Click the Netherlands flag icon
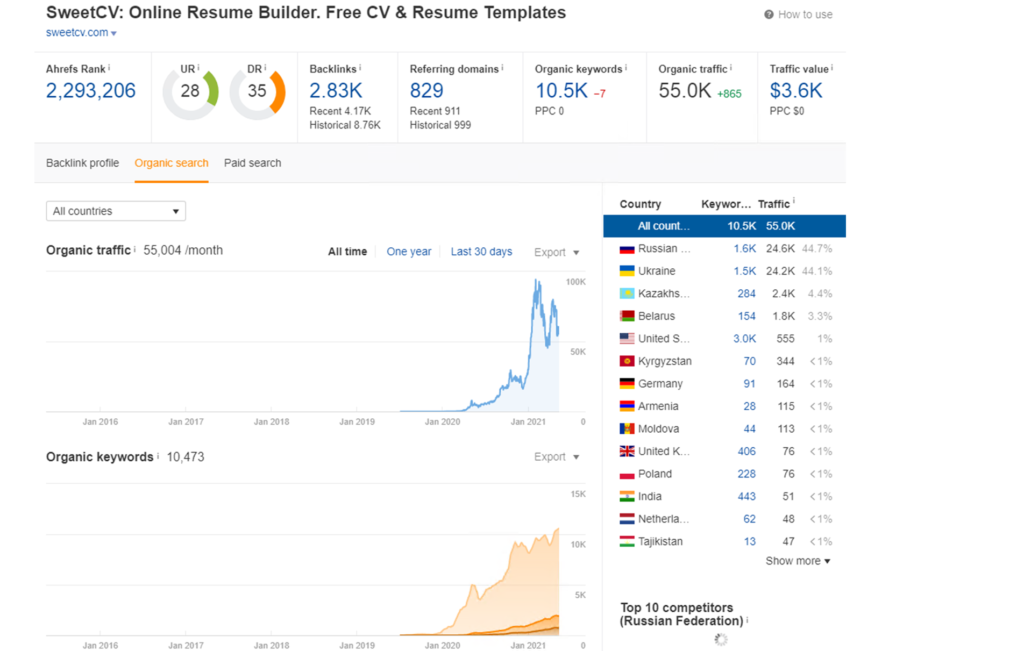This screenshot has height=651, width=1024. tap(627, 519)
